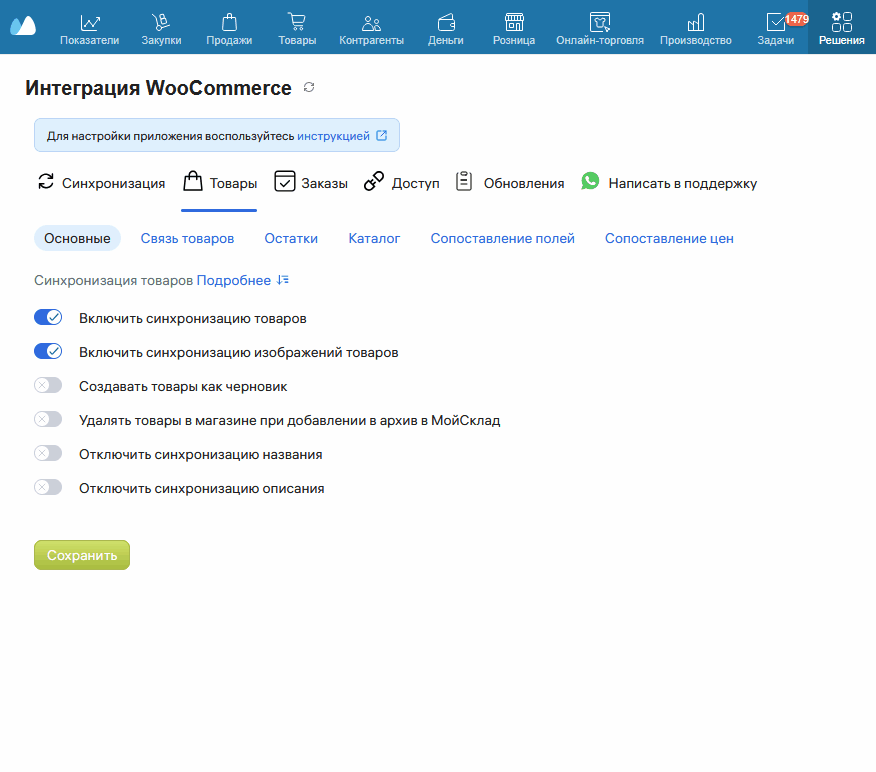
Task: Click sort icon next to Подробнее
Action: coord(283,280)
